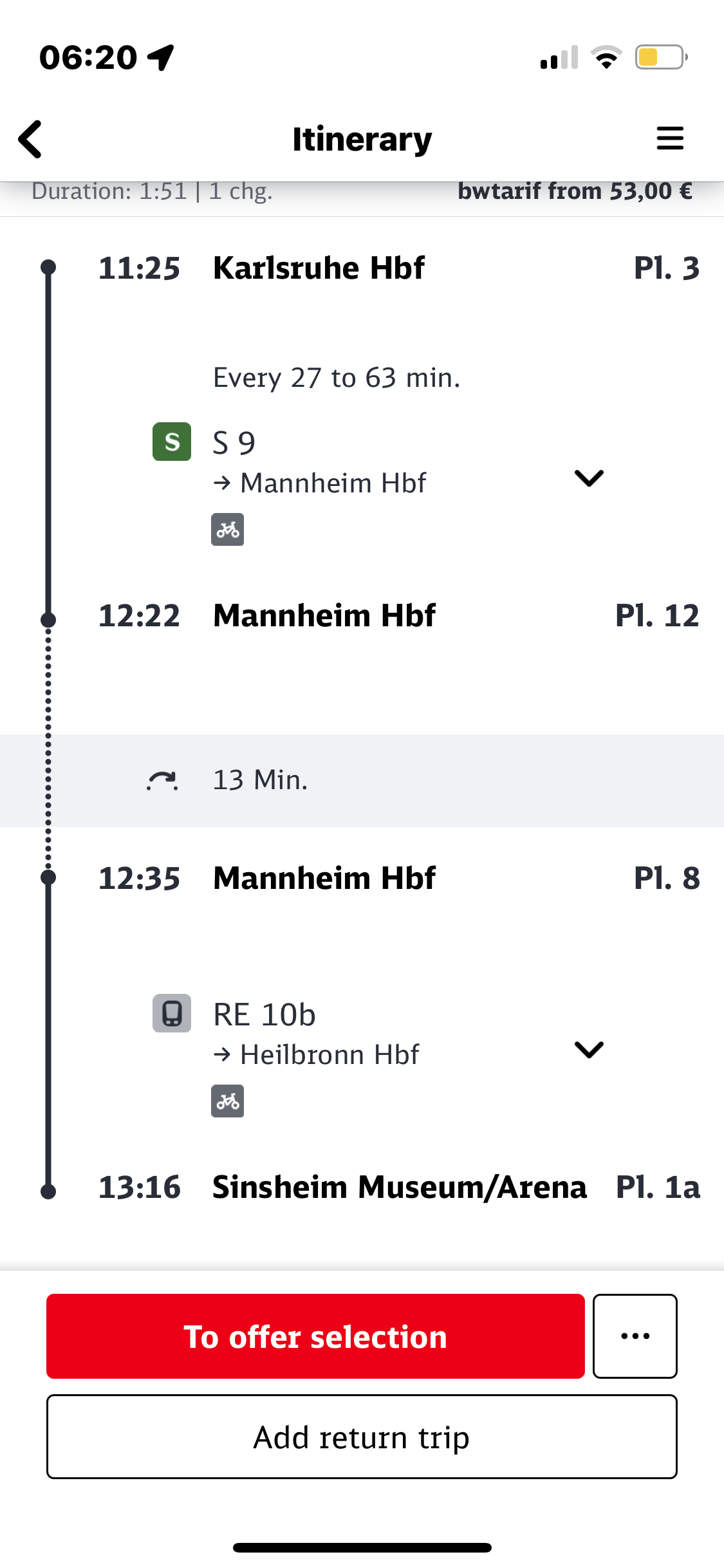
Task: Select the Karlsruhe Hbf departure stop
Action: 319,268
